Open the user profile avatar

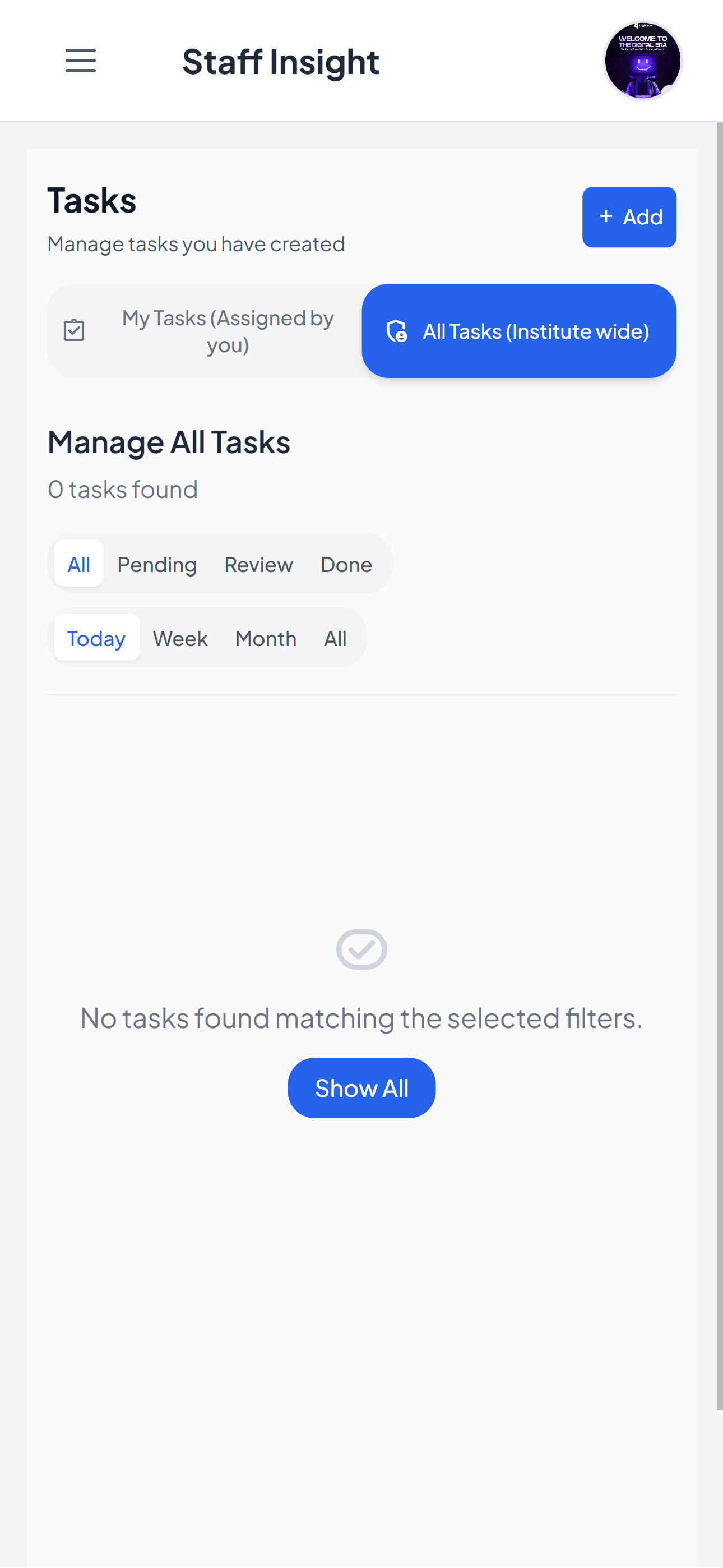[x=642, y=61]
